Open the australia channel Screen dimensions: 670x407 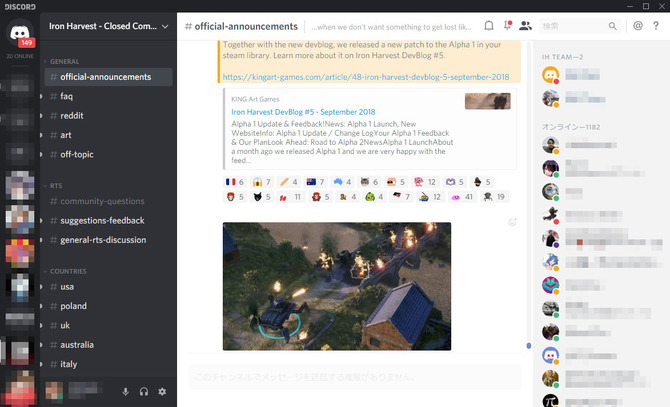coord(108,345)
